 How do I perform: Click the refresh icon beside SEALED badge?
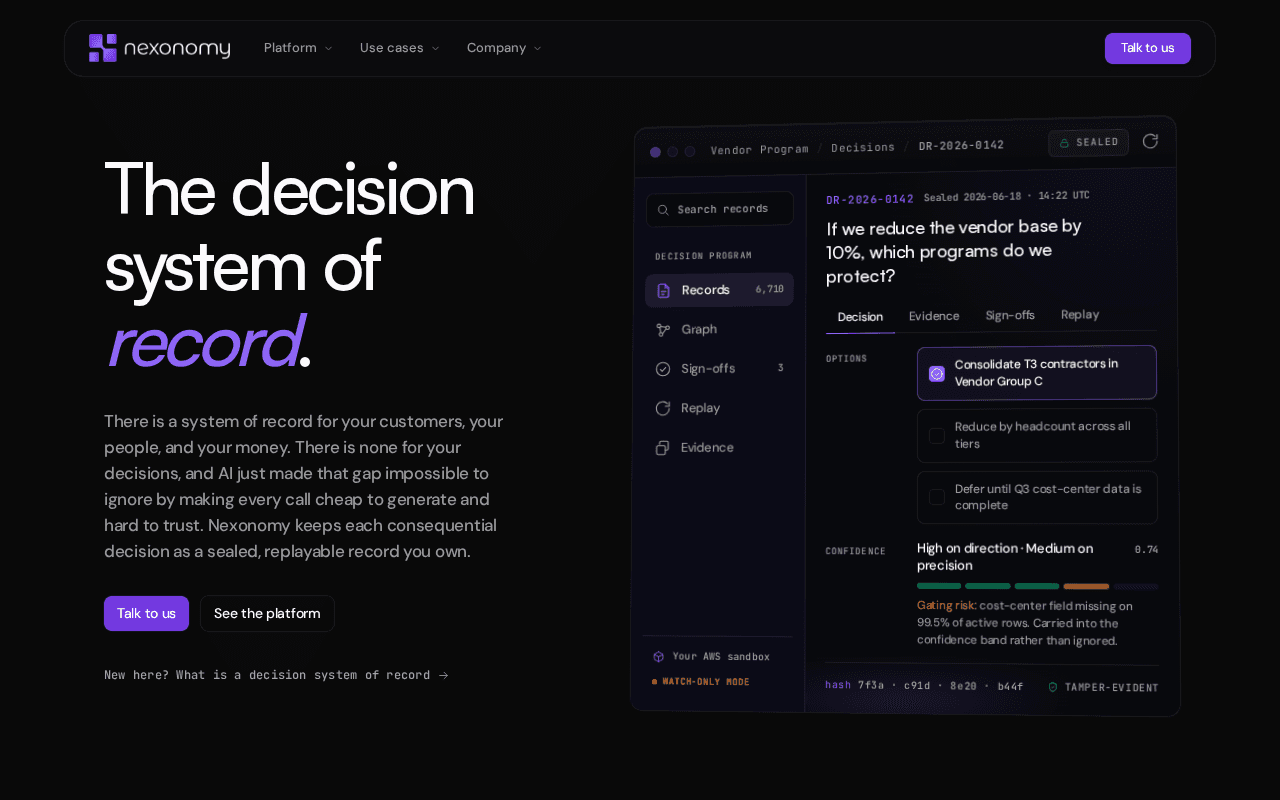(1150, 141)
